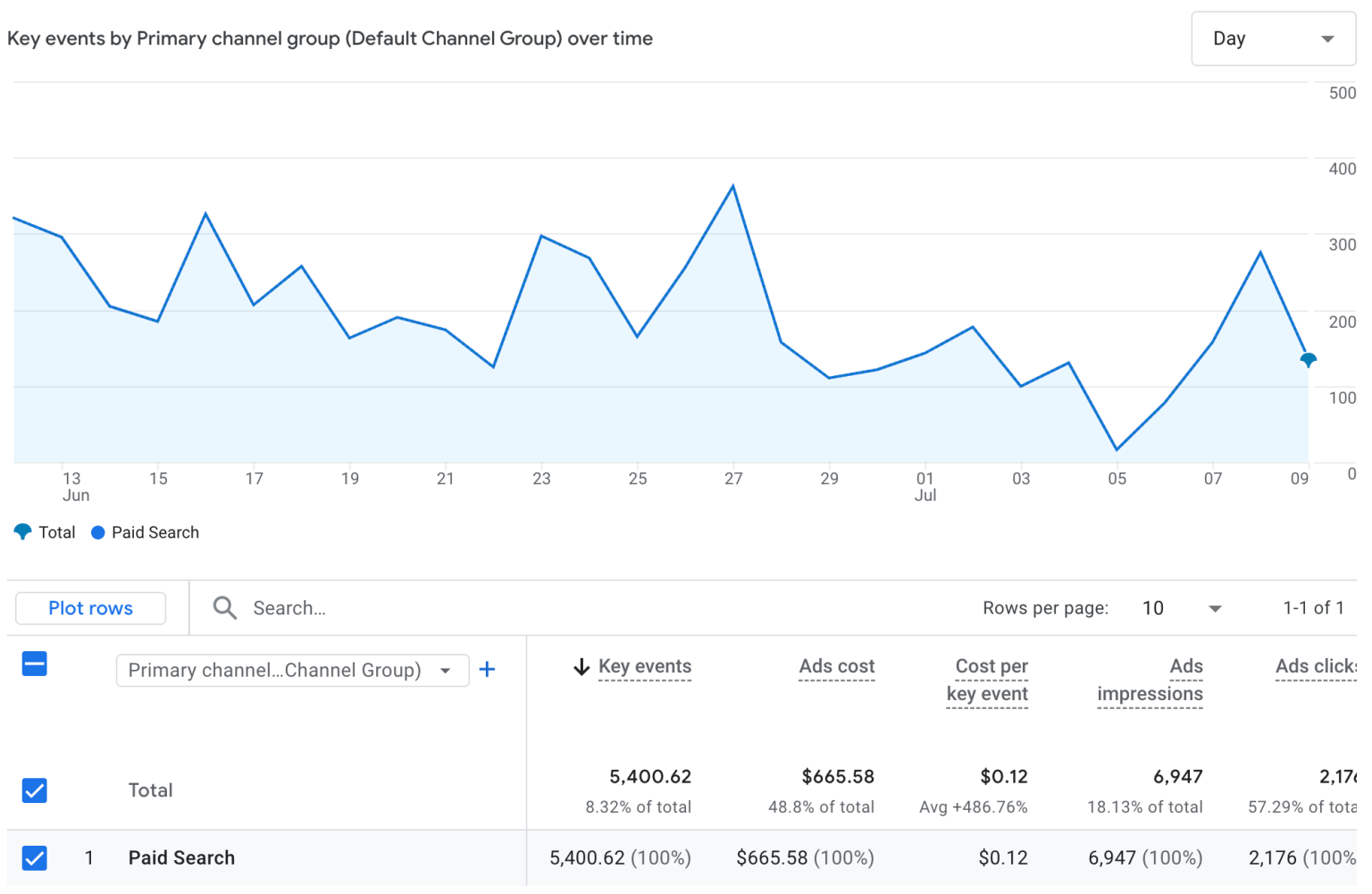Click the sort arrow on Key events column
Screen dimensions: 1372x894
(581, 666)
